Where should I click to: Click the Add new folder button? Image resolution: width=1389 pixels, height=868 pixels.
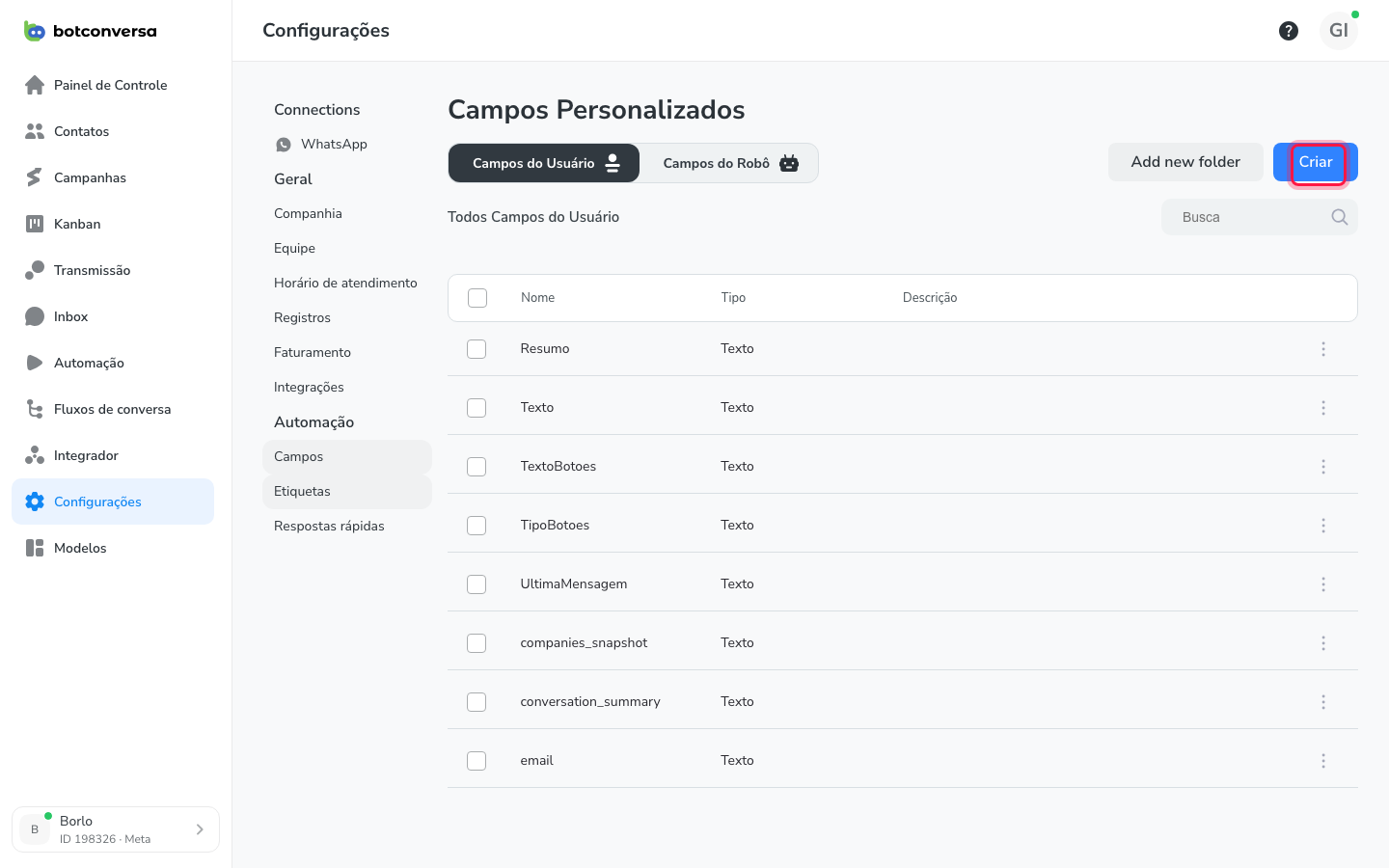coord(1185,162)
